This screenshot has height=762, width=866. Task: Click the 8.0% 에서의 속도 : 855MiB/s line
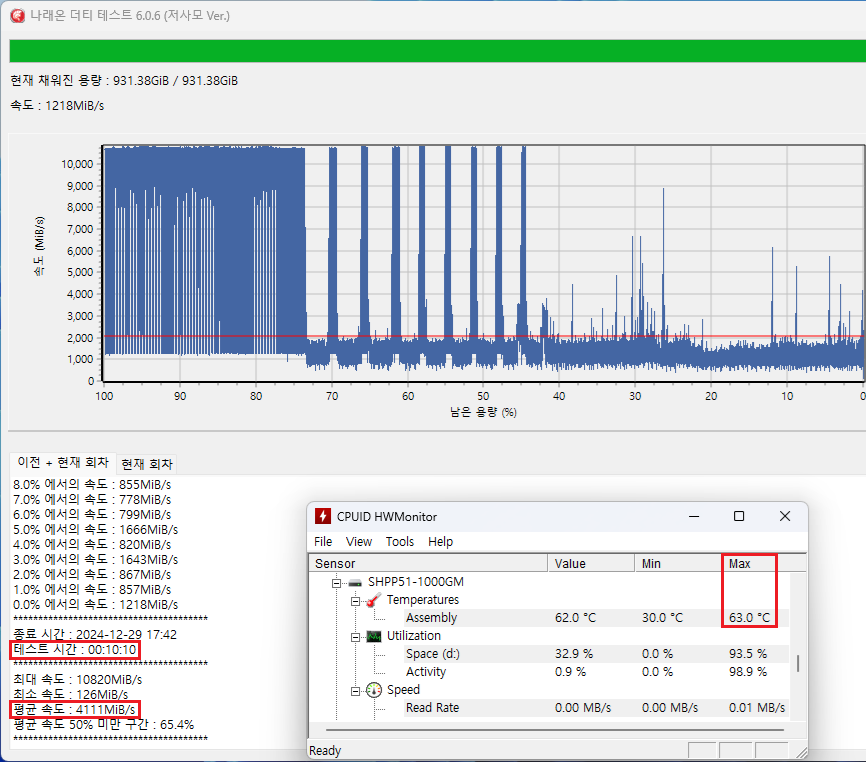tap(92, 484)
